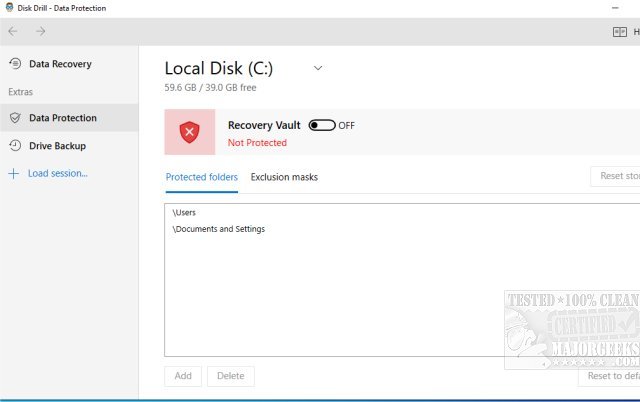Click the Not Protected status text
640x402 pixels.
tap(257, 143)
